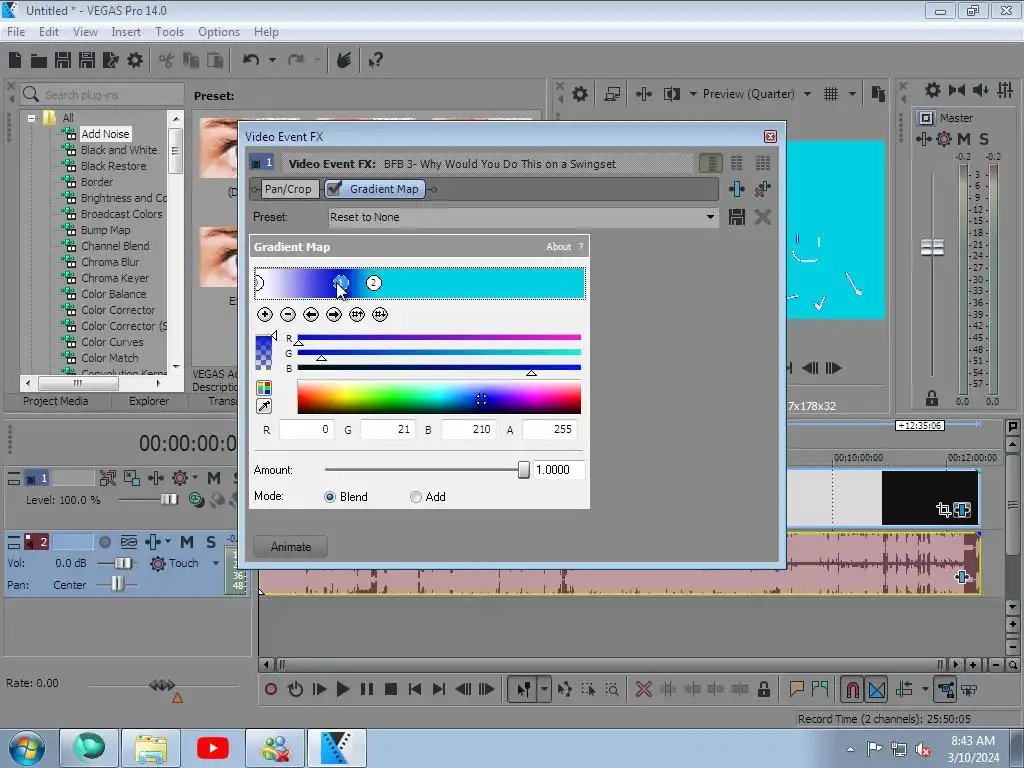Uncheck the Gradient Map effect checkbox

coord(334,189)
